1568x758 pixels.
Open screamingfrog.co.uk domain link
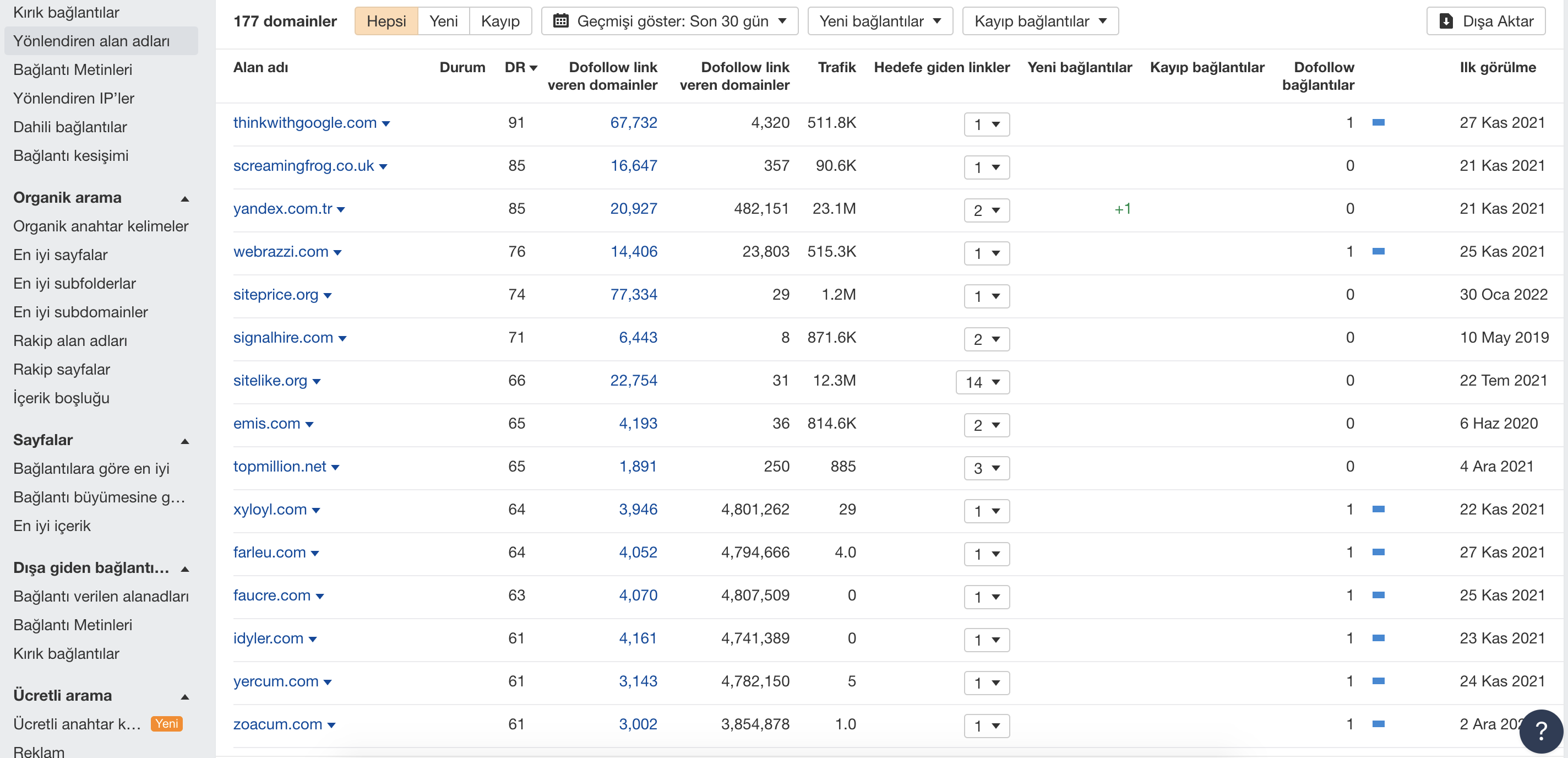click(304, 166)
